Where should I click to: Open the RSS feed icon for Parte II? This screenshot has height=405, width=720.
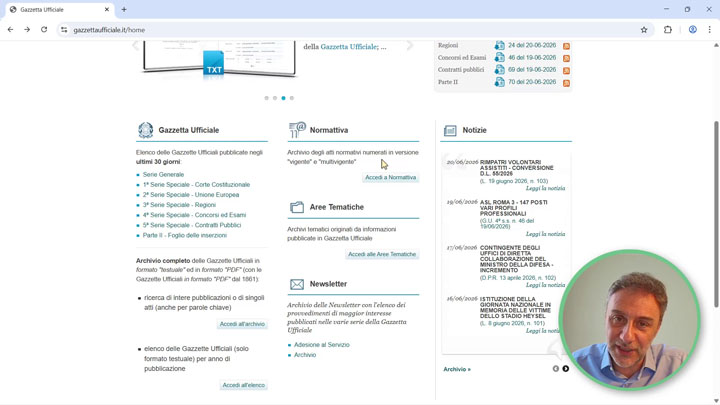pos(566,83)
